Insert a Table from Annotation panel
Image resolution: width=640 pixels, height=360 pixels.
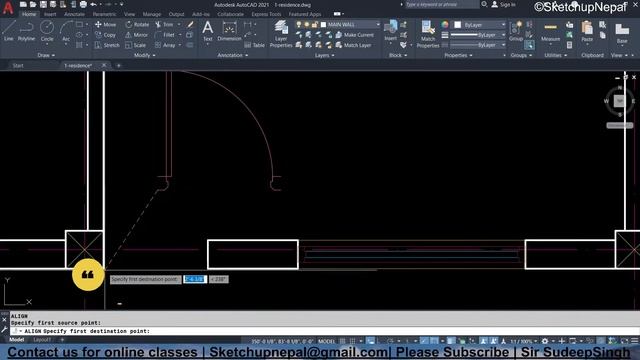coord(254,45)
